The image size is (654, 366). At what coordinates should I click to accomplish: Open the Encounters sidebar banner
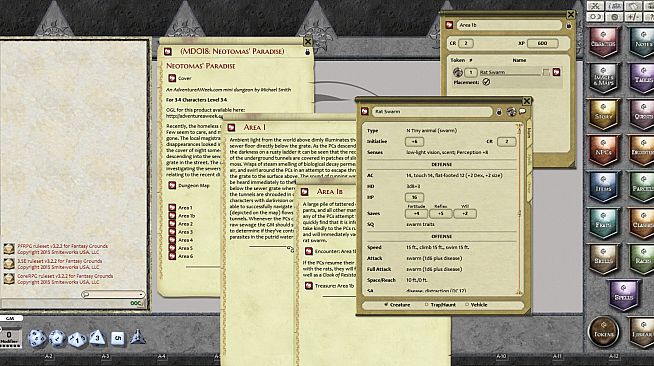[642, 150]
